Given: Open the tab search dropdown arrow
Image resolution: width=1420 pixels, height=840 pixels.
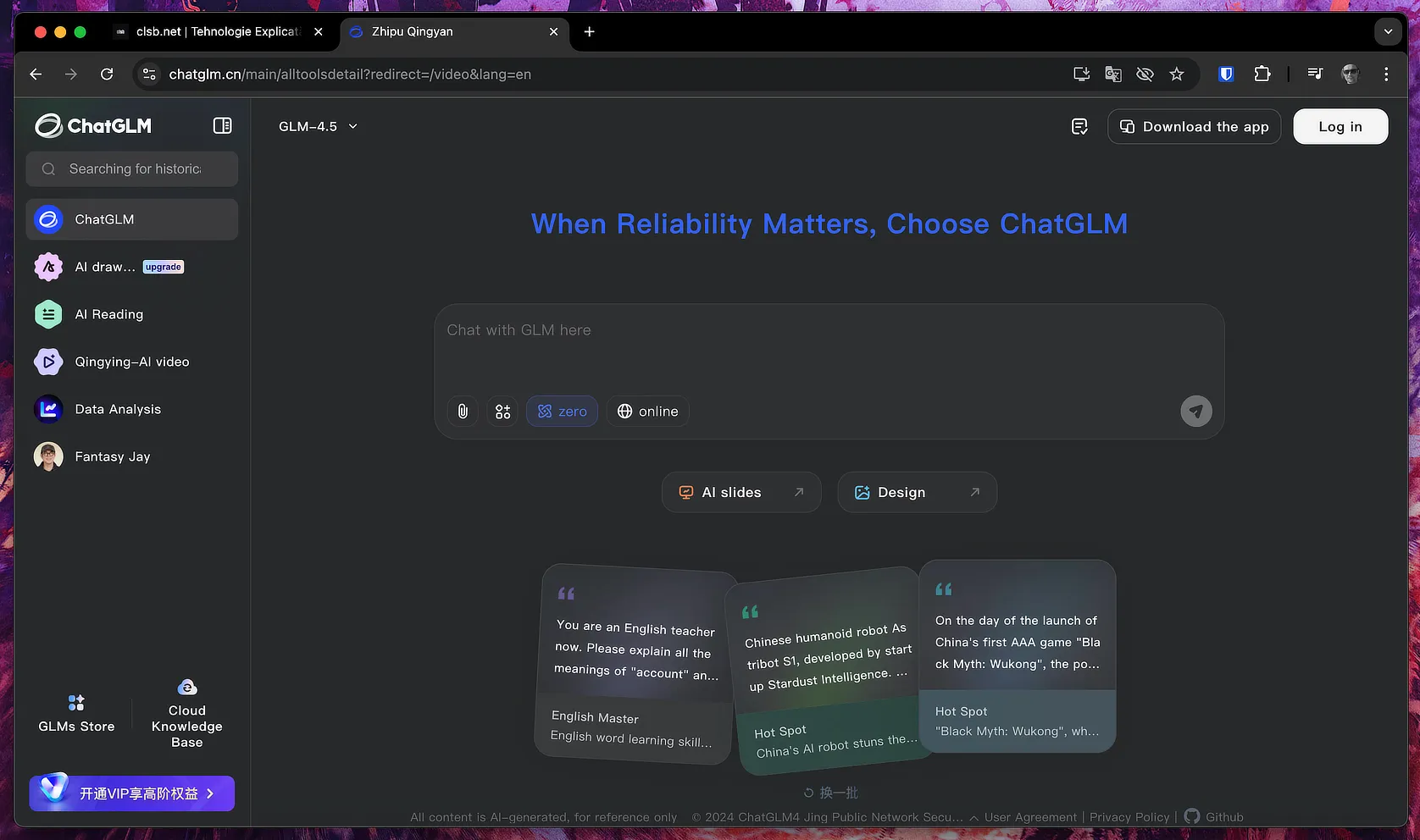Looking at the screenshot, I should (x=1388, y=31).
